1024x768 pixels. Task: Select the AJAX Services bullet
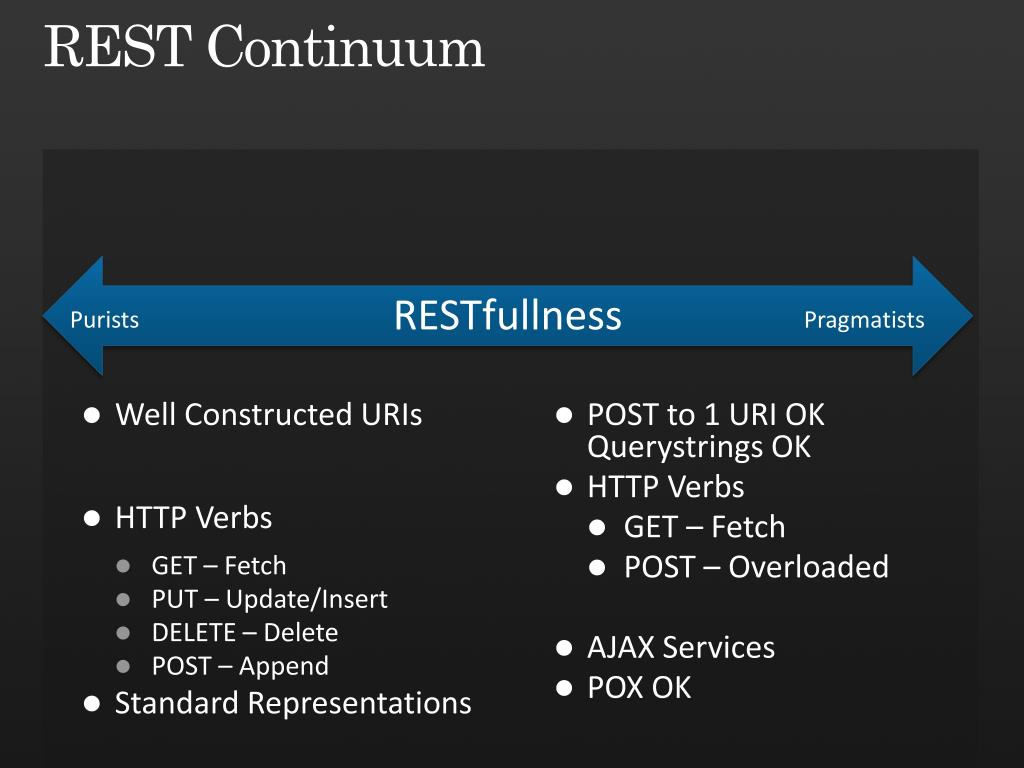click(681, 648)
